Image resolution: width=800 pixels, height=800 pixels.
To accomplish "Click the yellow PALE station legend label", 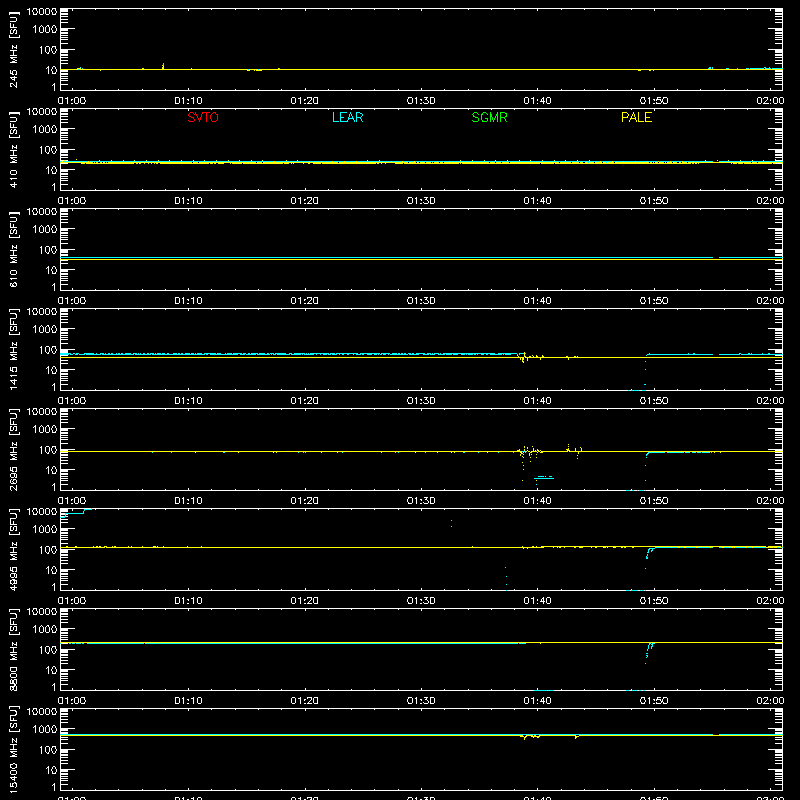I will point(636,117).
